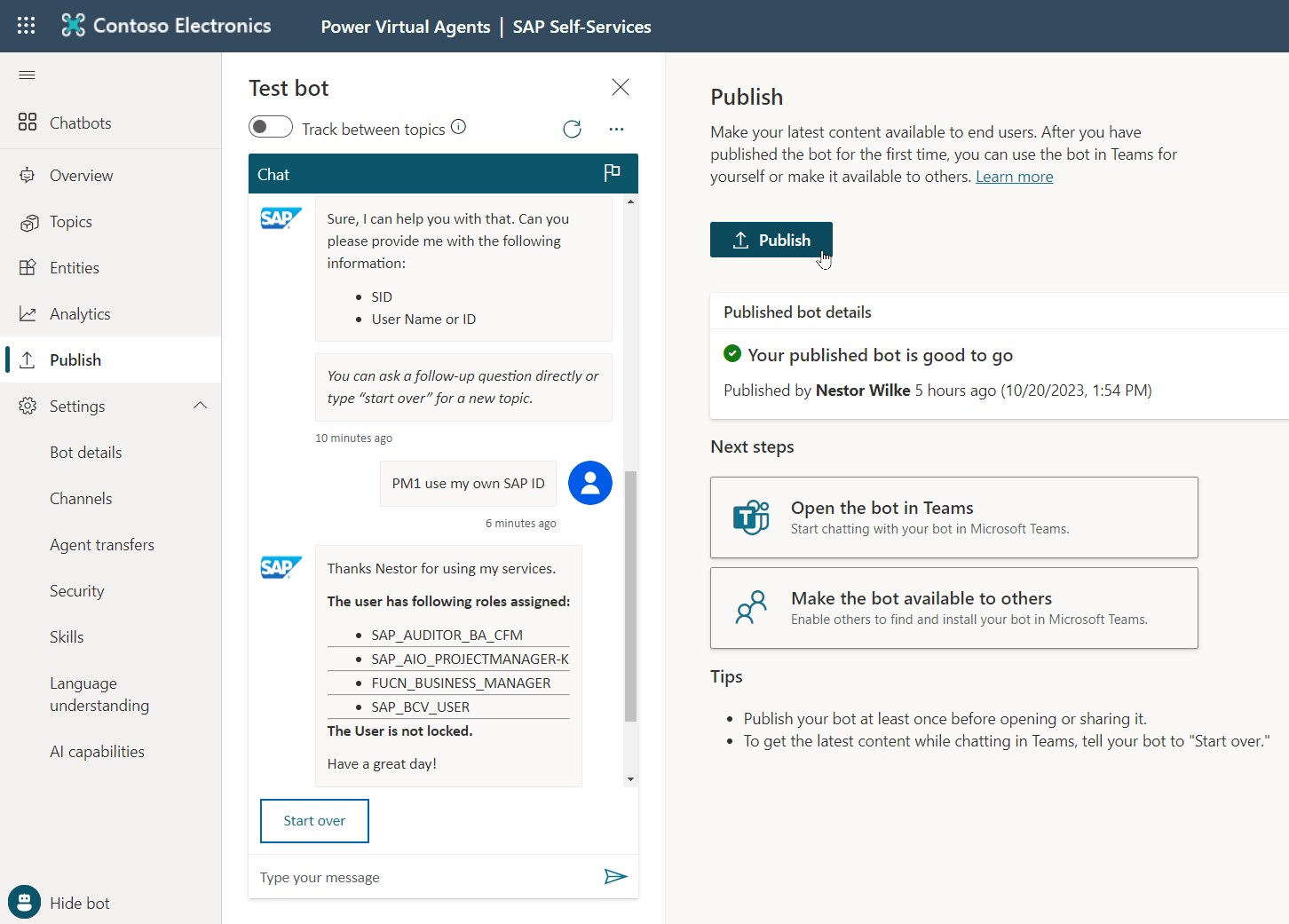Click the user avatar in chat
Viewport: 1289px width, 924px height.
coord(590,483)
